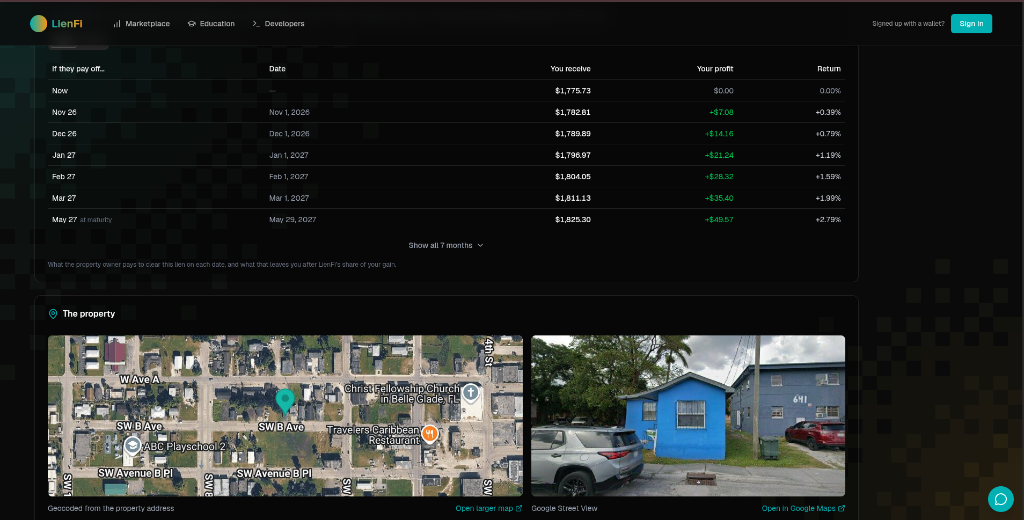Image resolution: width=1024 pixels, height=520 pixels.
Task: Select the 'Jan 27' row label
Action: tap(64, 155)
